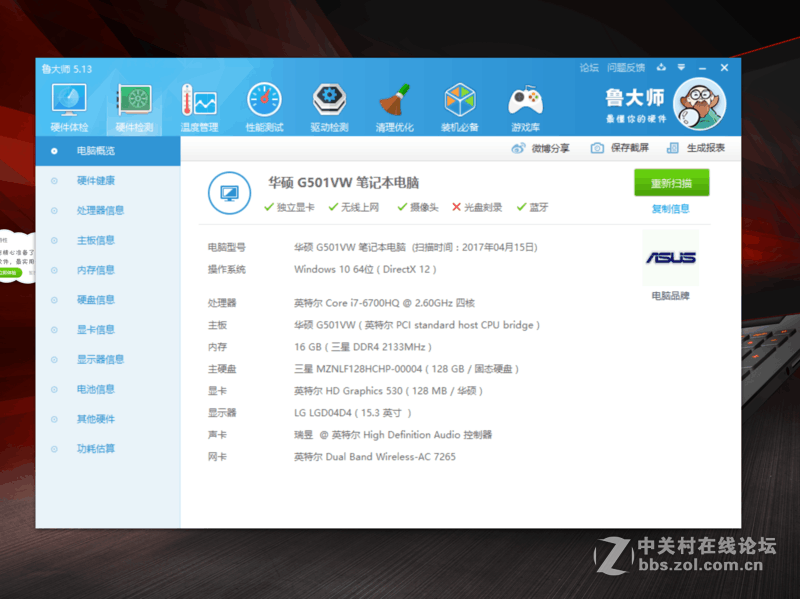Screen dimensions: 800x599
Task: Click the 无线上网 checkmark feature
Action: click(354, 207)
